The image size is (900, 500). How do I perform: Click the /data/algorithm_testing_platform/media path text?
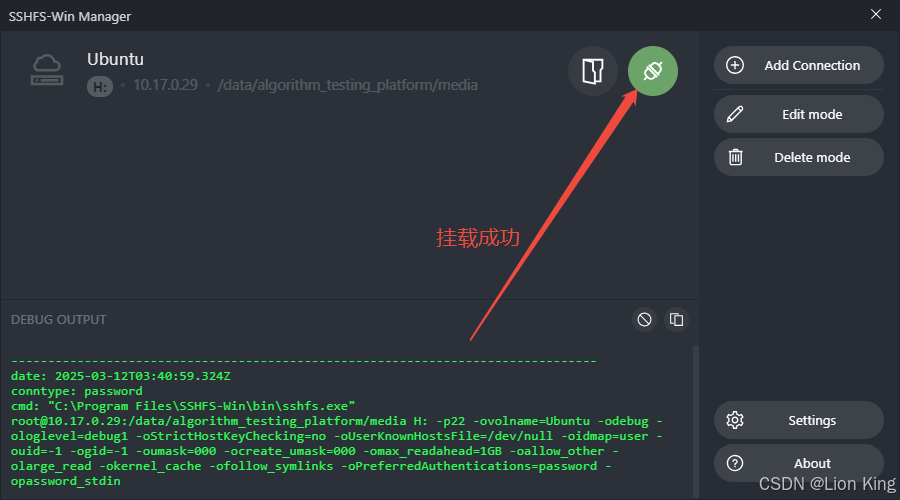tap(347, 85)
